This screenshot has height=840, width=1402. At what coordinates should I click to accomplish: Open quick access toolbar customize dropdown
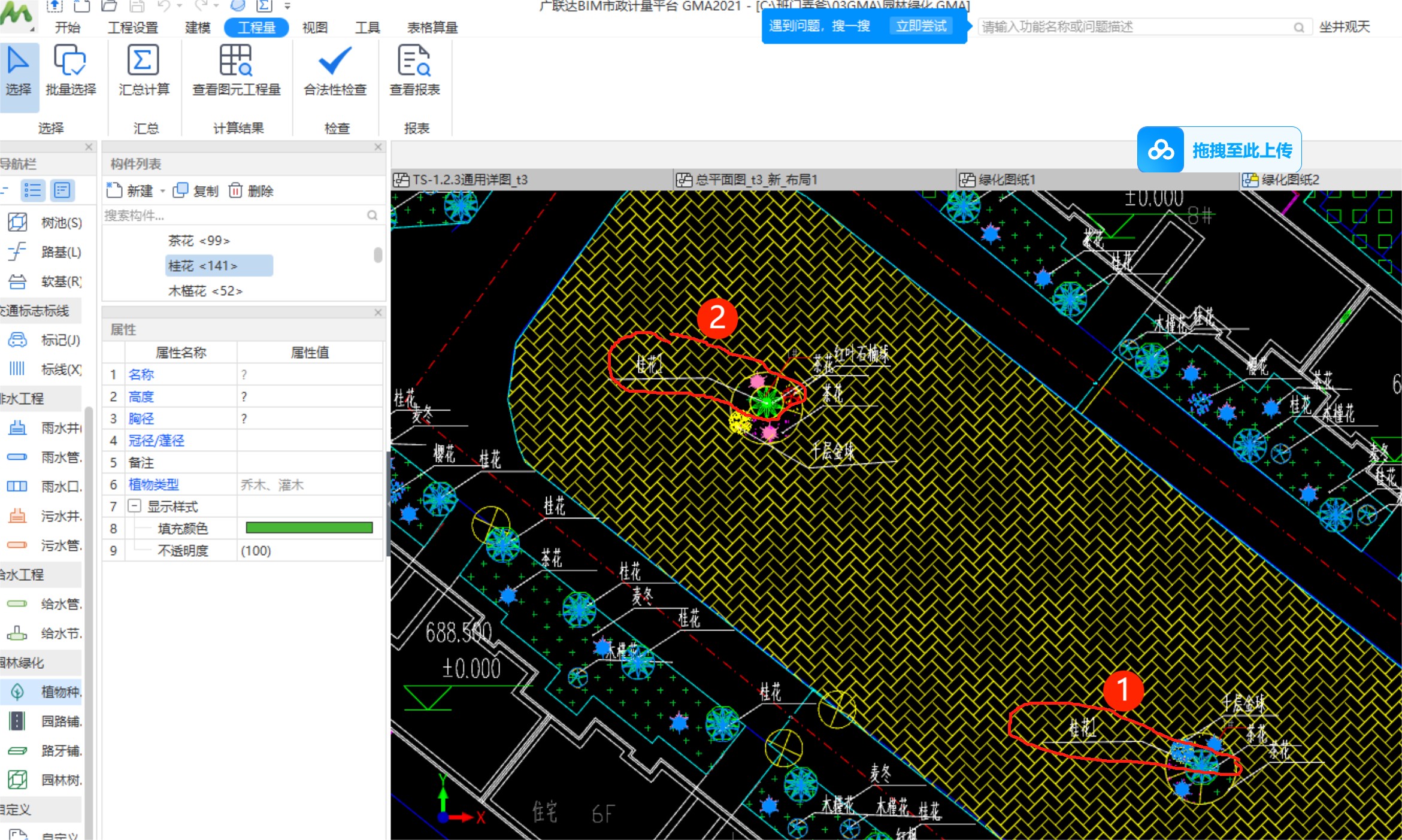[287, 6]
